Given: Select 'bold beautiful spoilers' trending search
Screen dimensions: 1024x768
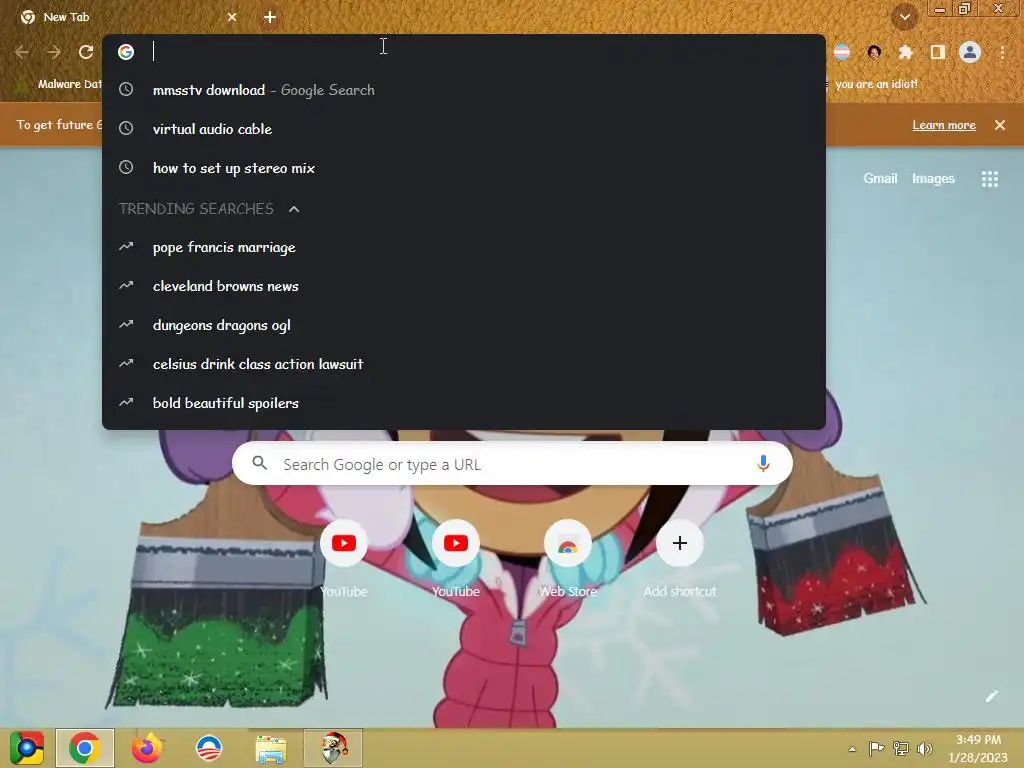Looking at the screenshot, I should pyautogui.click(x=464, y=404).
